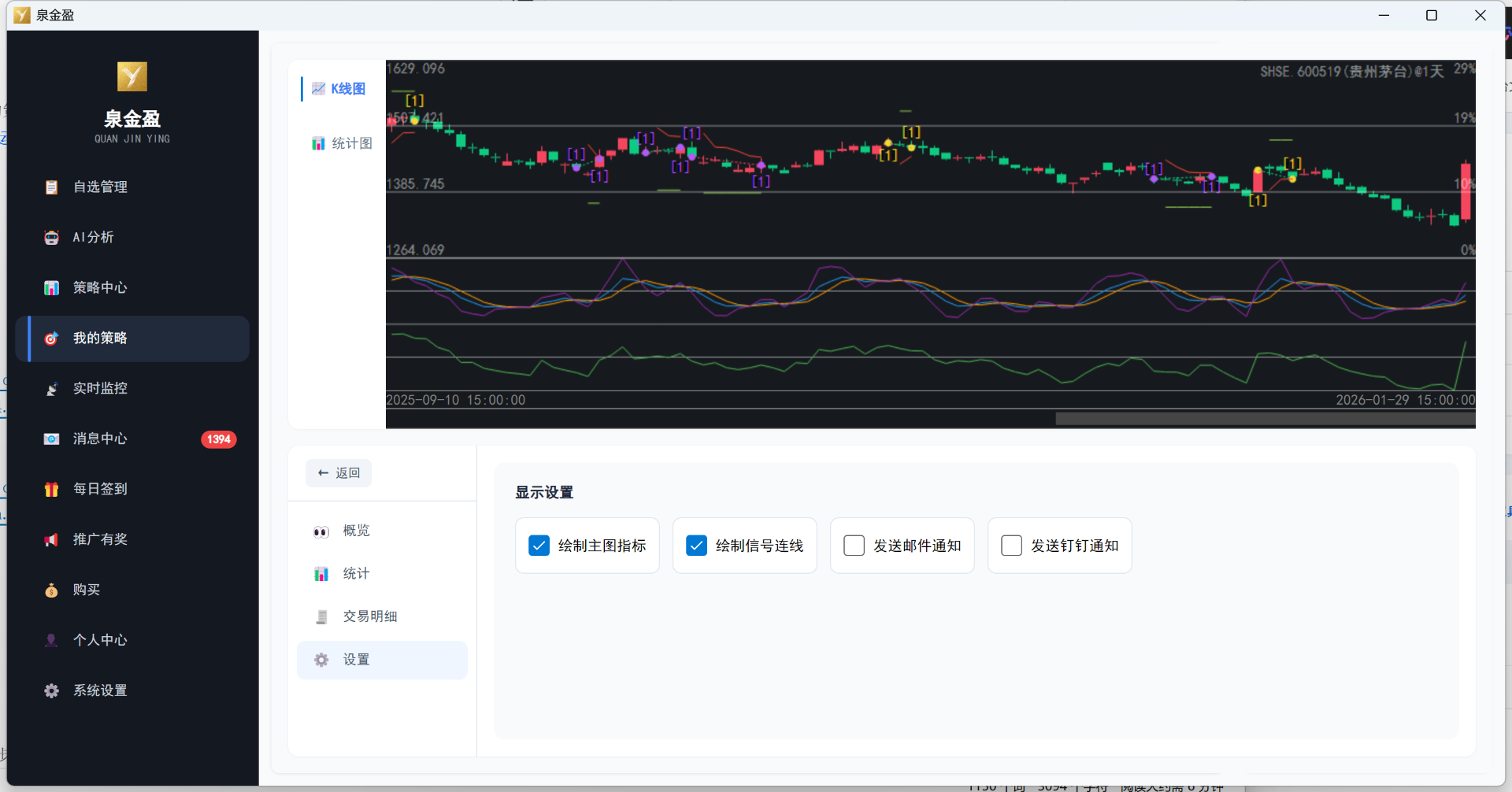Open 交易明细 in the strategy submenu
1512x792 pixels.
369,616
